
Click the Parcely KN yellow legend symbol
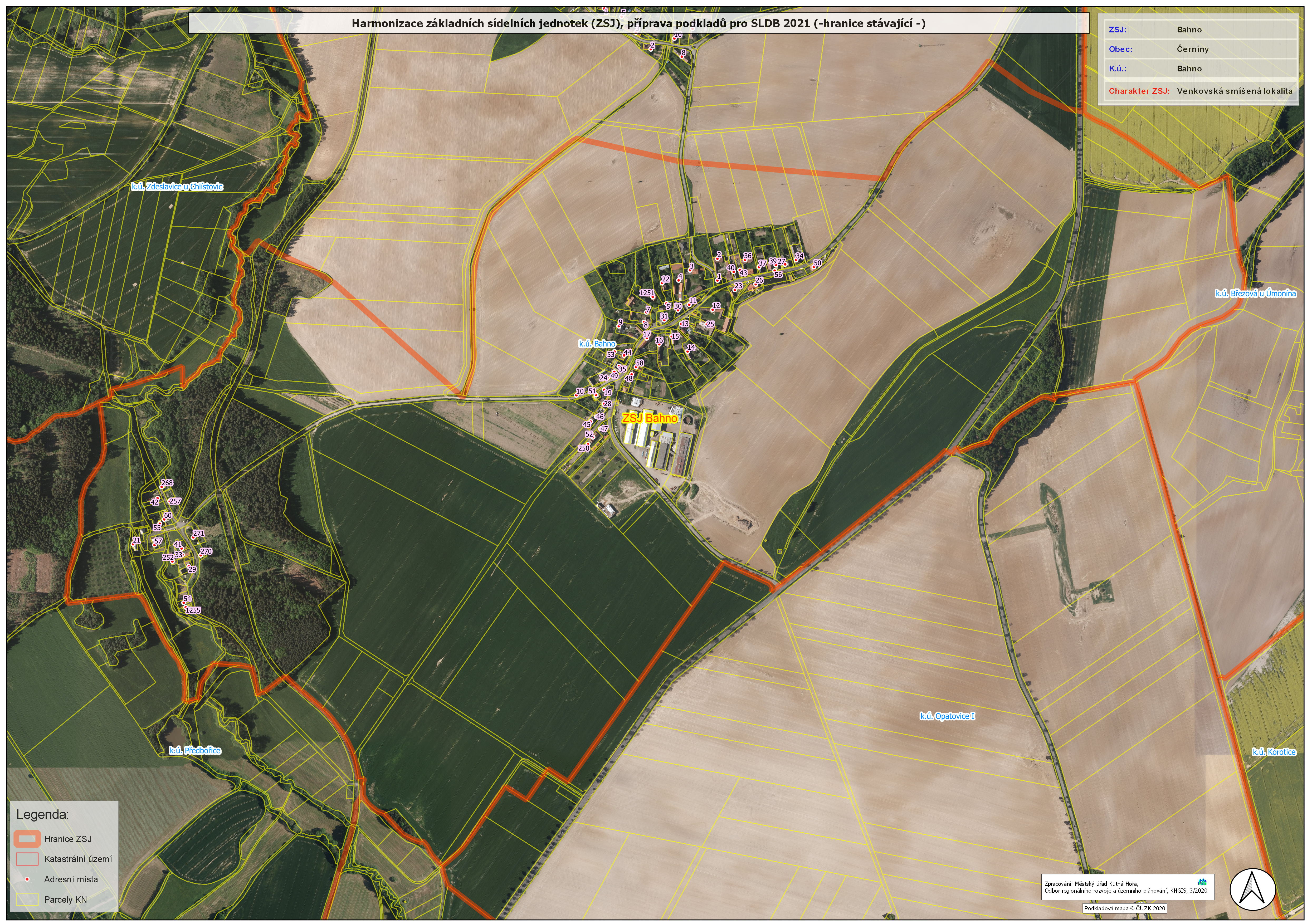(x=27, y=899)
